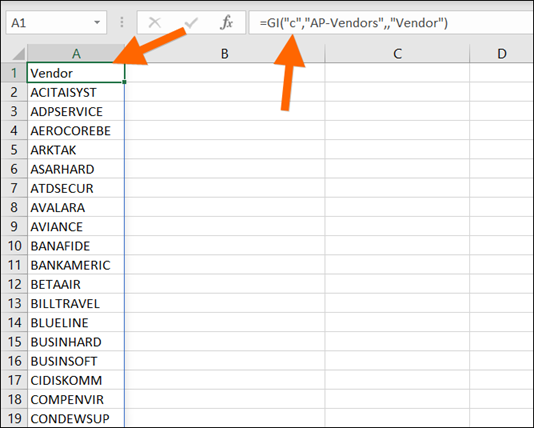Click the cell containing BANKAMERIC
Viewport: 534px width, 428px height.
pos(76,265)
